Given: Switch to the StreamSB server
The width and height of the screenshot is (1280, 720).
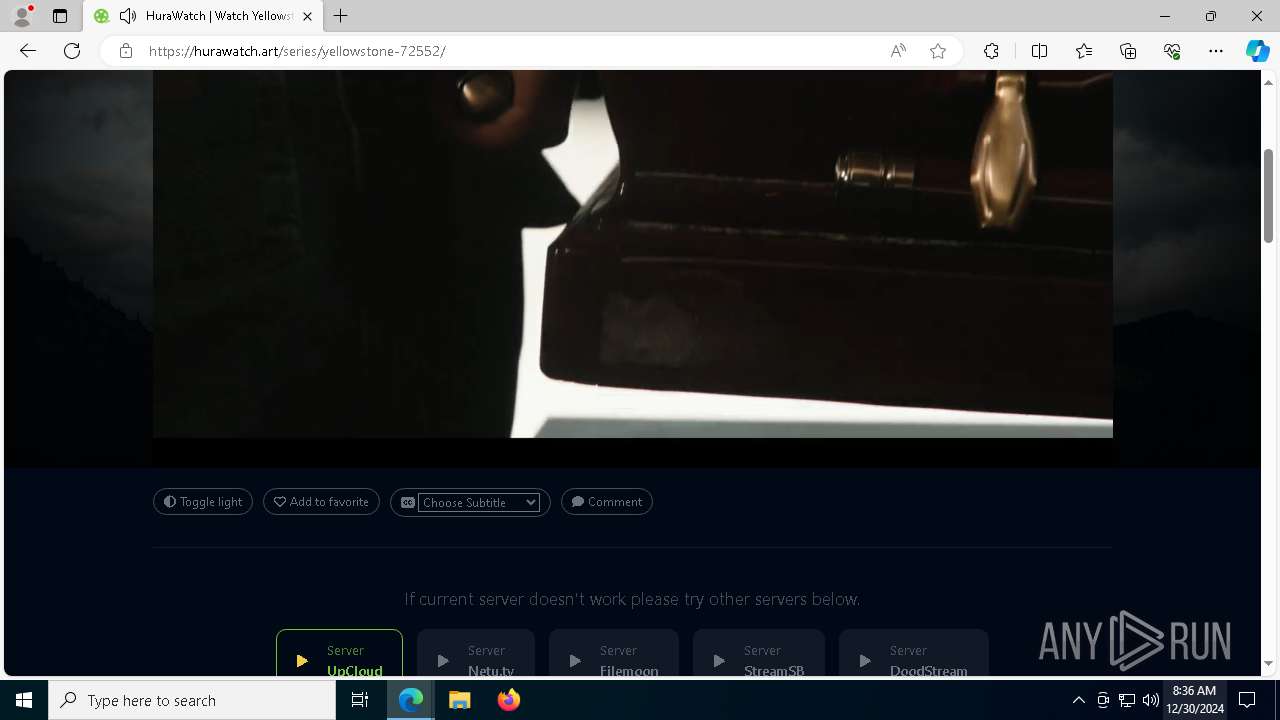Looking at the screenshot, I should click(x=759, y=653).
